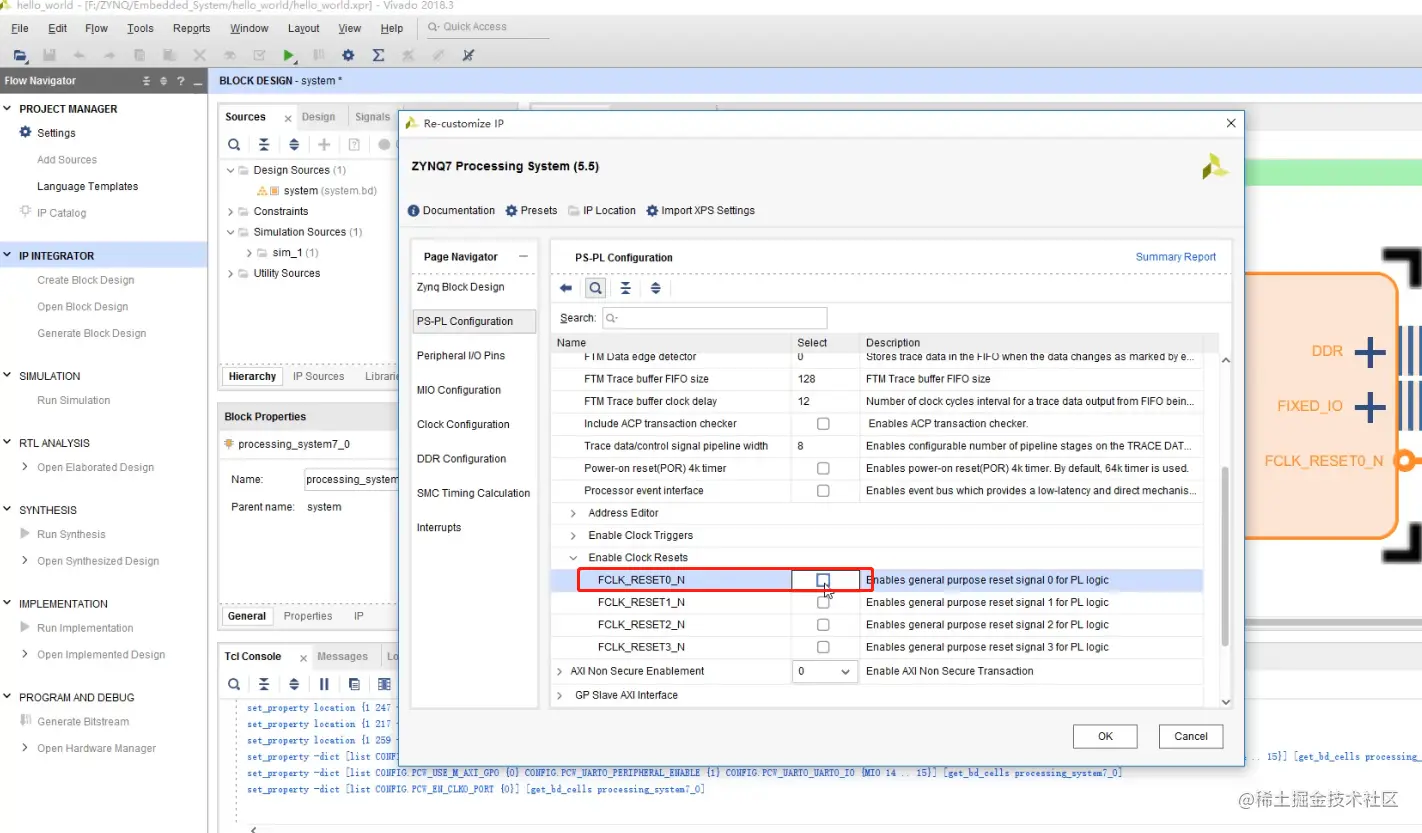
Task: Collapse the PROJECT MANAGER section
Action: [x=8, y=109]
